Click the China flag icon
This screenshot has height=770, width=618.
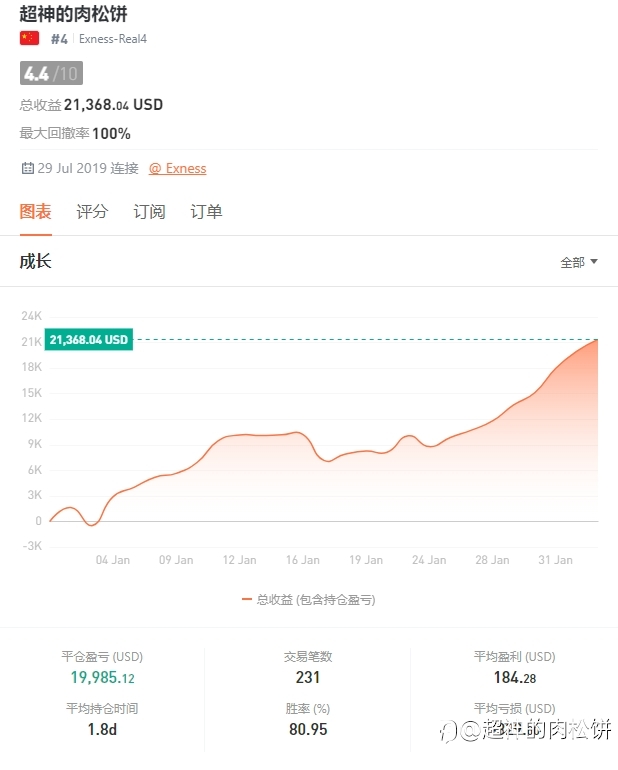tap(29, 38)
